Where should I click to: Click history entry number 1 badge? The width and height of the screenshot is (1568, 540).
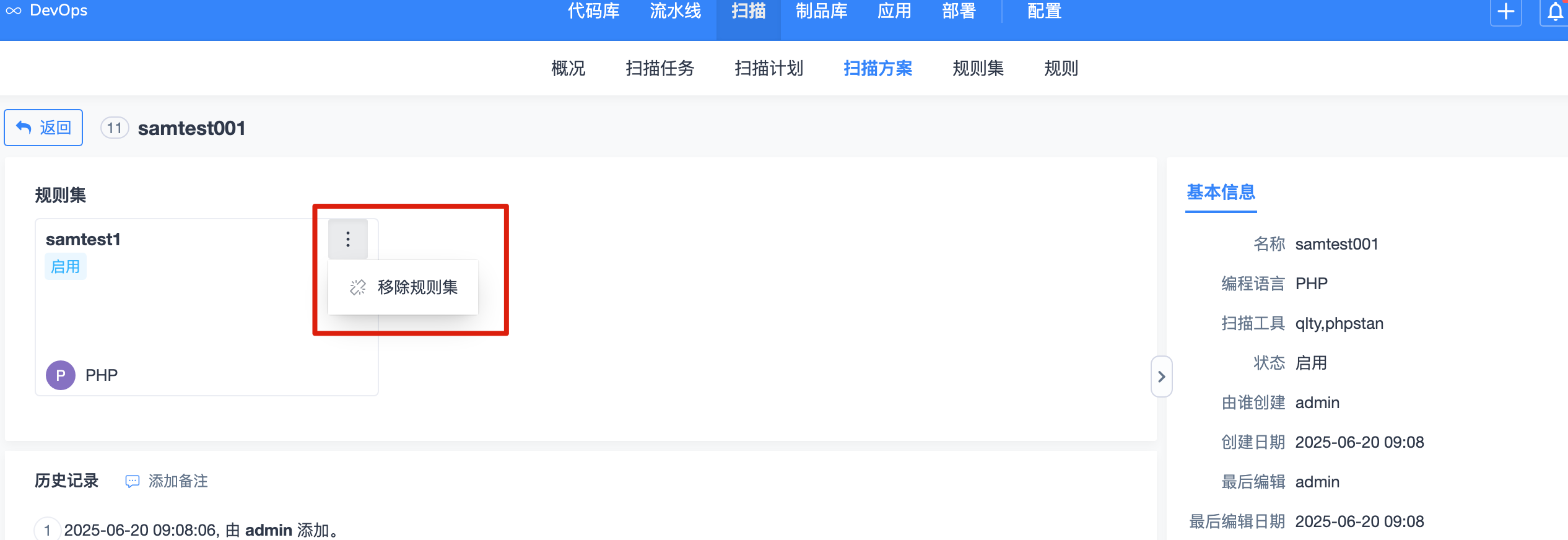(x=47, y=530)
